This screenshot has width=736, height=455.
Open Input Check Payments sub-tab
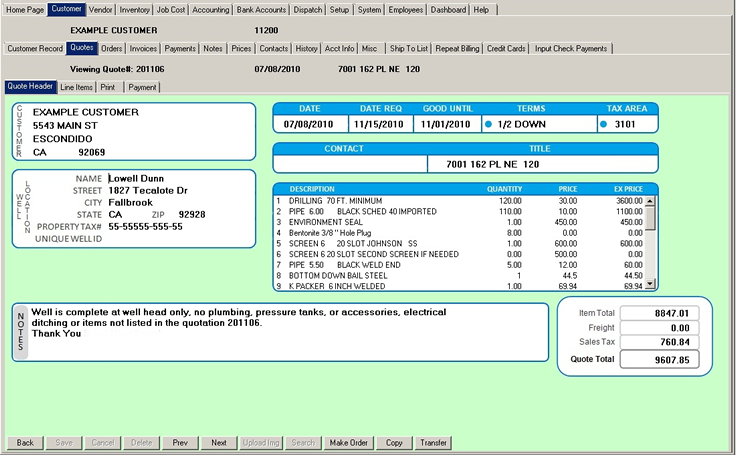(x=571, y=48)
